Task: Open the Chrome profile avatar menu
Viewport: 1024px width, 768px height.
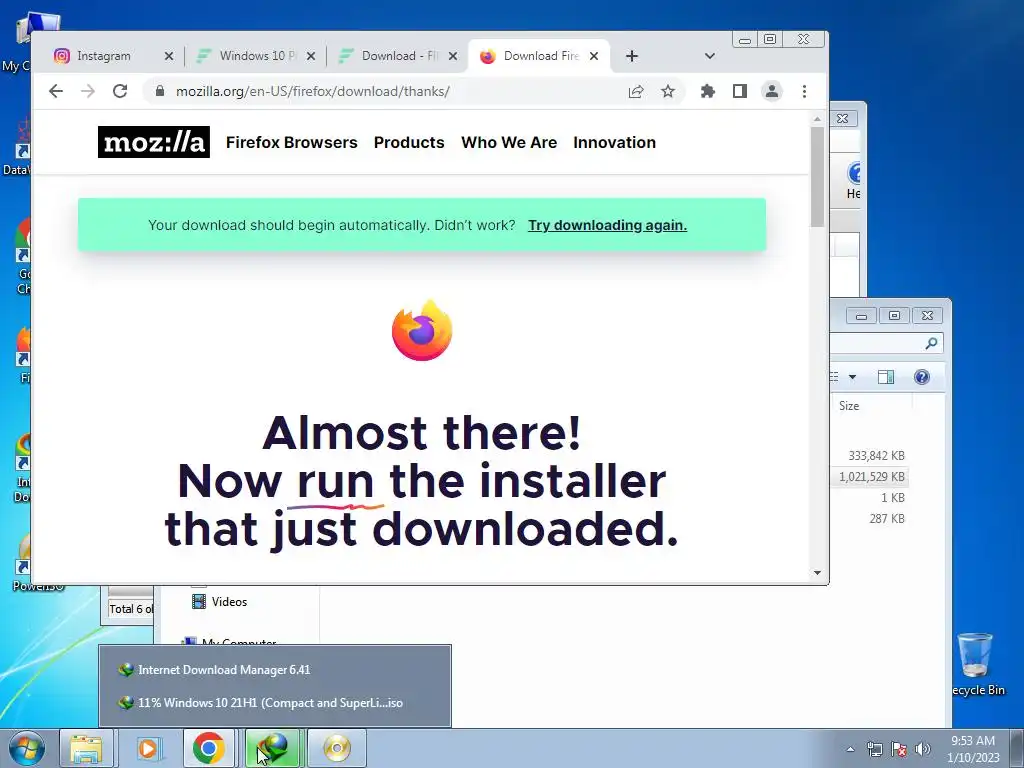Action: coord(772,91)
